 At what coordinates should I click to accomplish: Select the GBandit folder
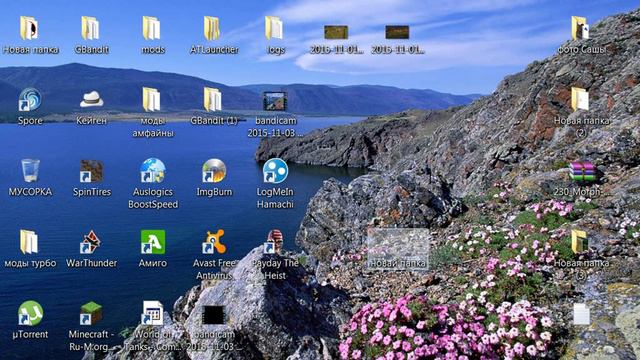point(90,29)
